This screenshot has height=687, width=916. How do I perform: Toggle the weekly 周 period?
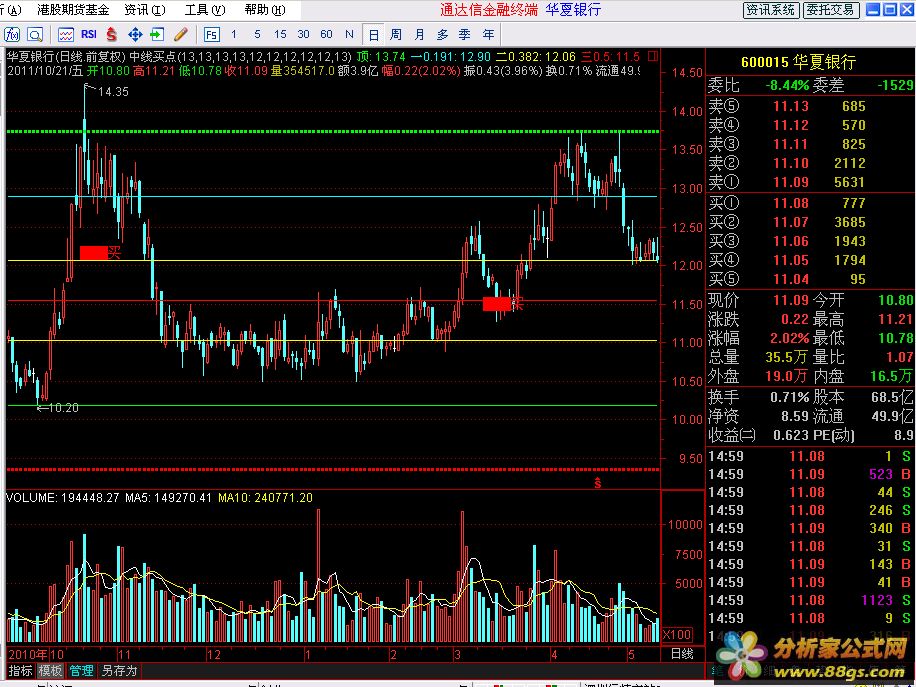click(396, 34)
